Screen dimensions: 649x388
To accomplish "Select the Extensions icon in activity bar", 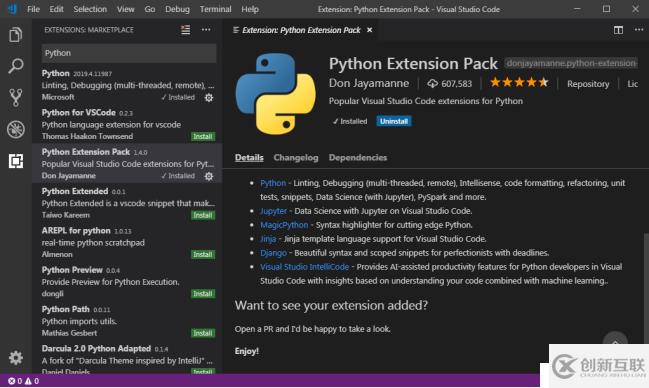I will coord(16,161).
